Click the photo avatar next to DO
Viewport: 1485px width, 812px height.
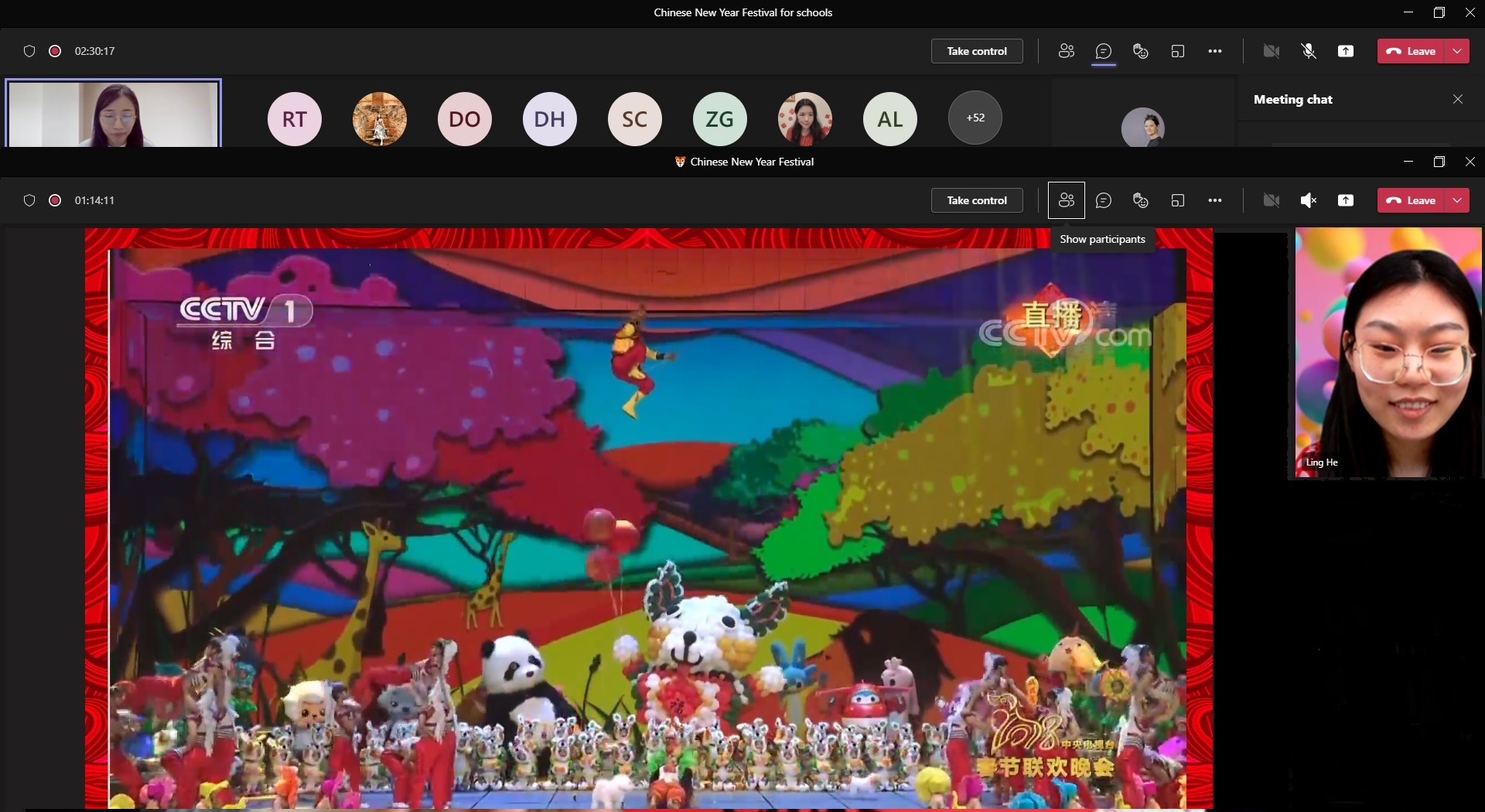(379, 118)
